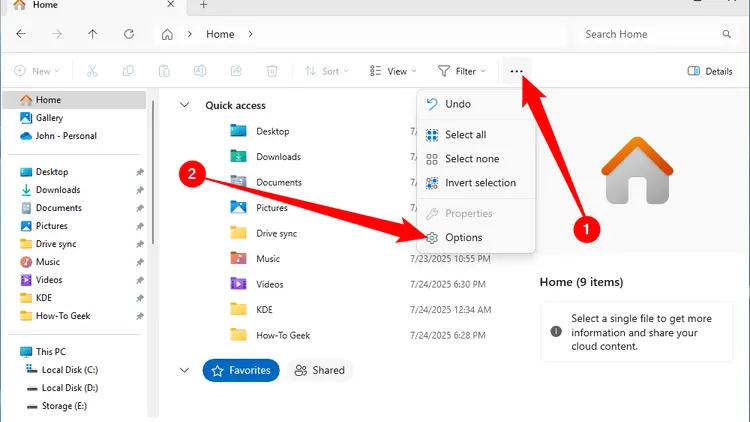The image size is (750, 422).
Task: Switch to the Shared tab
Action: coord(320,370)
